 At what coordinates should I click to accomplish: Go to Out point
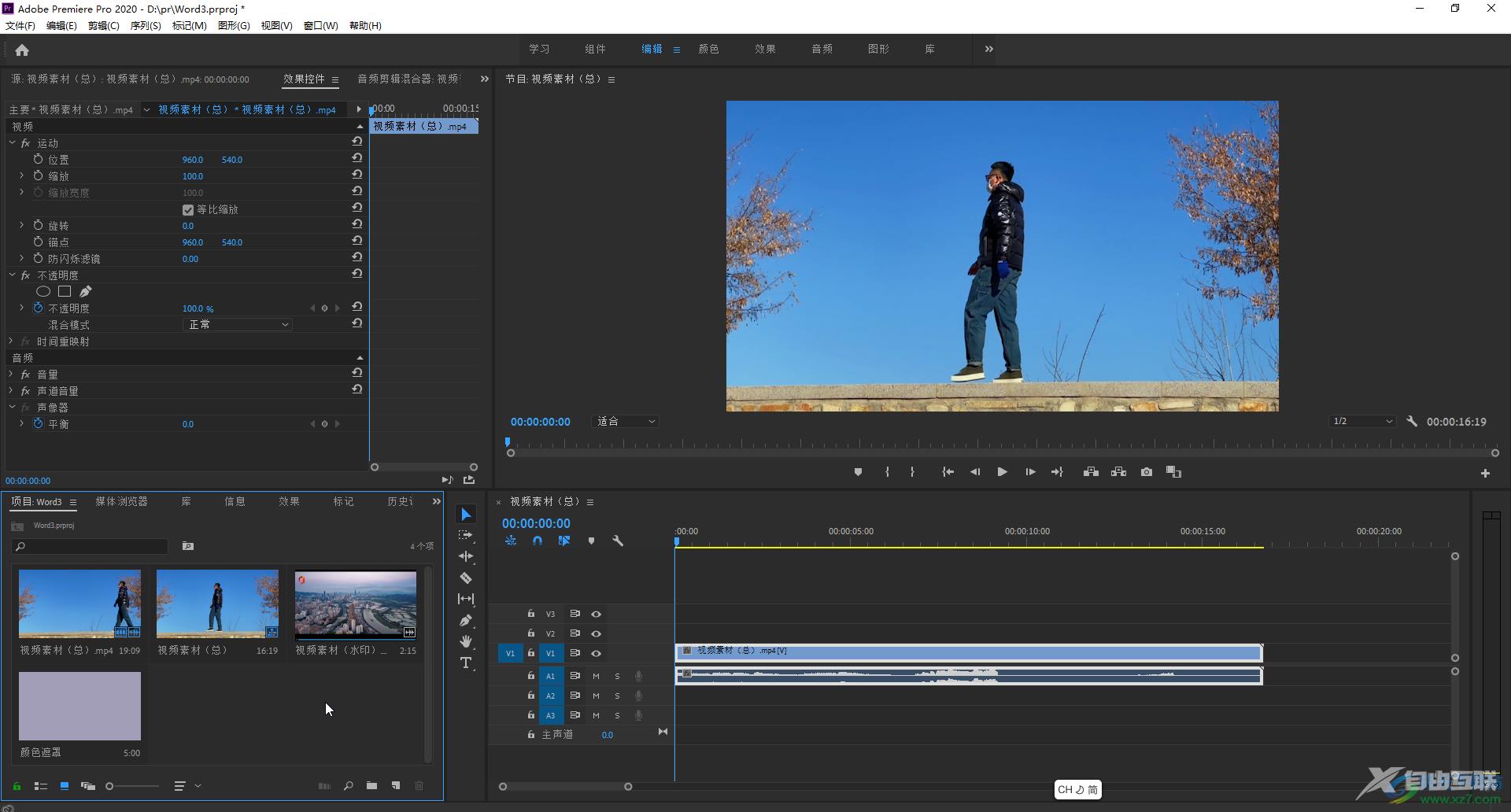1057,472
